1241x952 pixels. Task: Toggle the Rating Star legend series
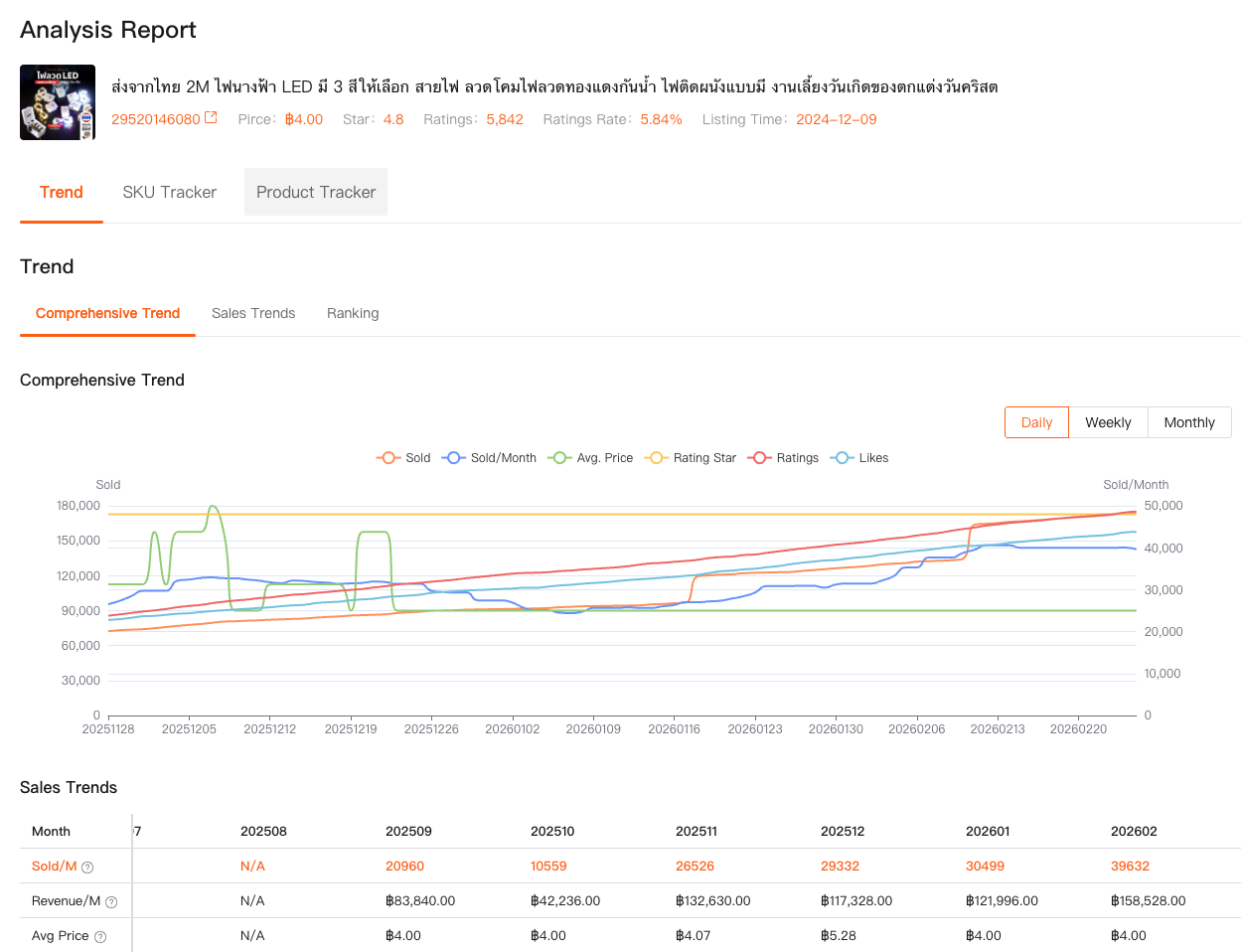coord(691,458)
